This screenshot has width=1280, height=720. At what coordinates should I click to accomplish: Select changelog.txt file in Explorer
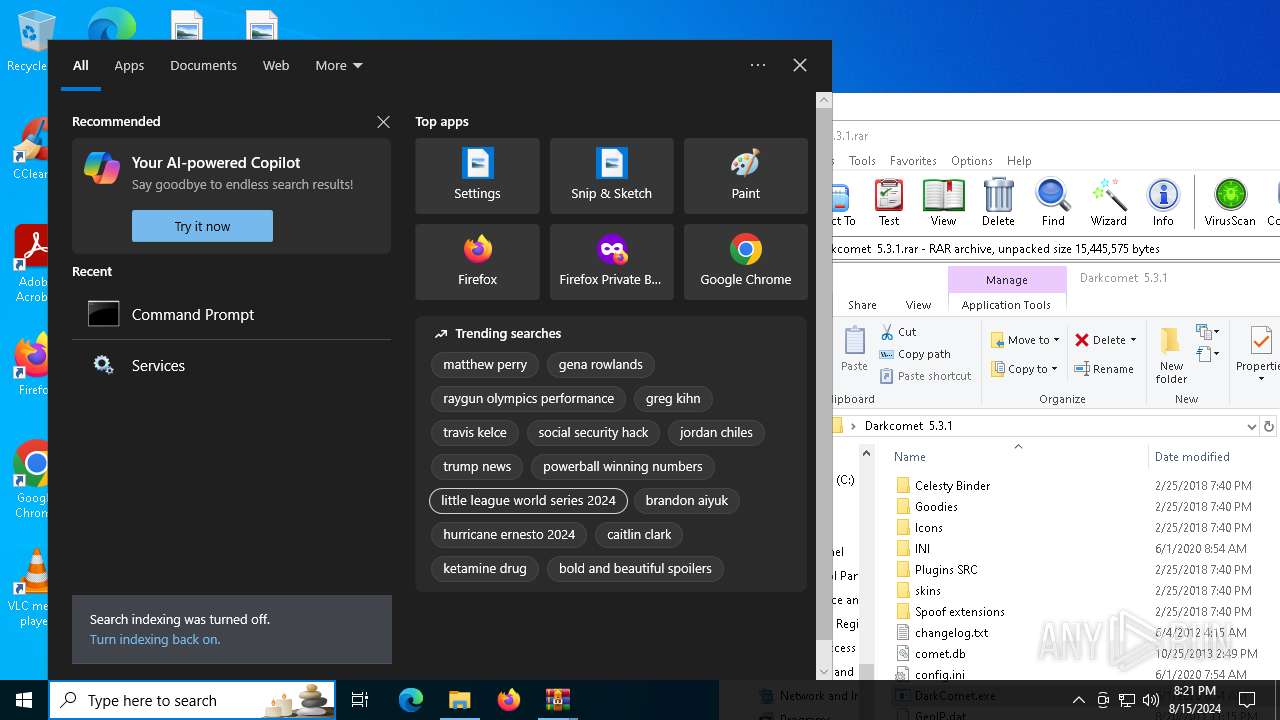coord(951,632)
